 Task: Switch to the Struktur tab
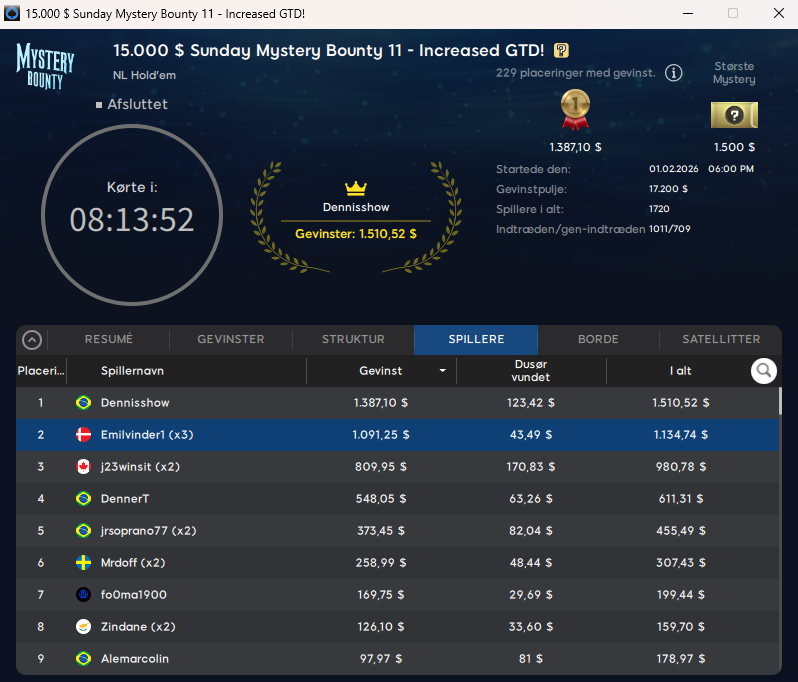pyautogui.click(x=353, y=339)
